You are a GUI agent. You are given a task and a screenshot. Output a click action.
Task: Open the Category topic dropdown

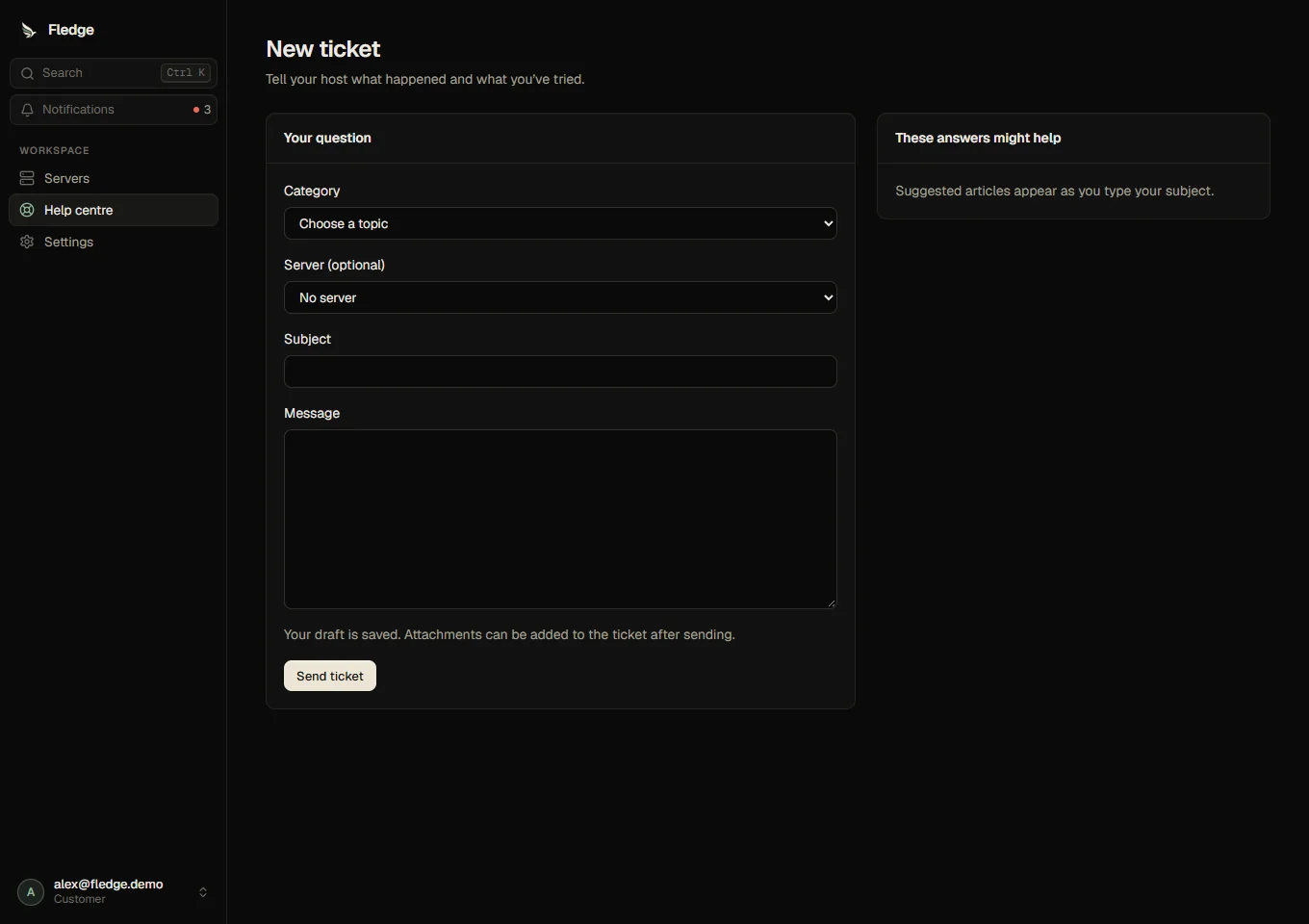point(560,223)
